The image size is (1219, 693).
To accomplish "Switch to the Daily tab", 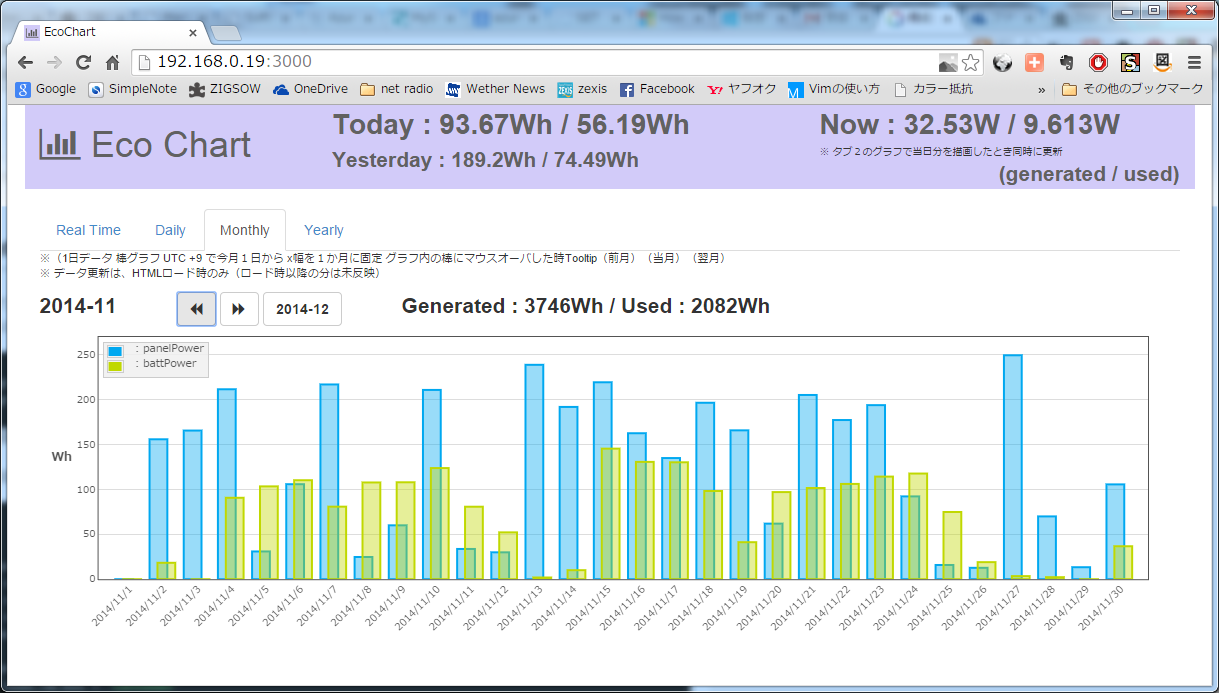I will coord(170,230).
